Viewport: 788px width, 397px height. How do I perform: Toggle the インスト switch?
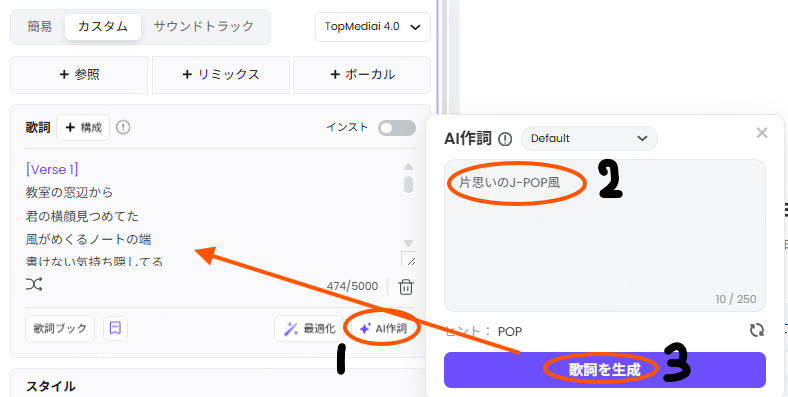tap(397, 128)
